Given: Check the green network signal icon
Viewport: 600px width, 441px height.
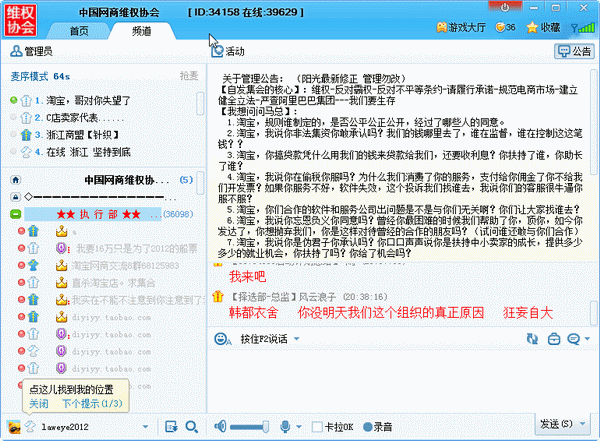Looking at the screenshot, I should click(x=583, y=27).
